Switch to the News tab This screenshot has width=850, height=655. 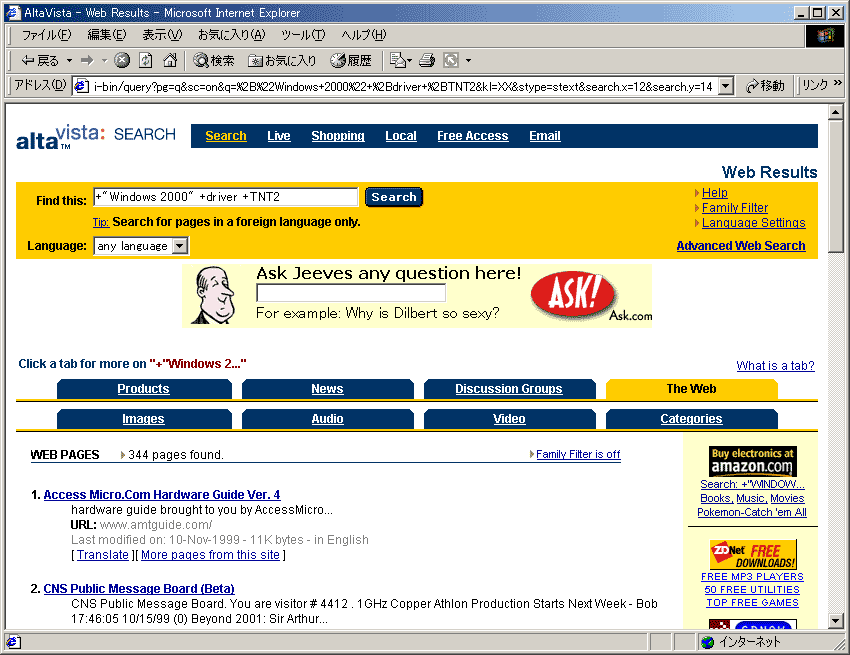point(327,389)
